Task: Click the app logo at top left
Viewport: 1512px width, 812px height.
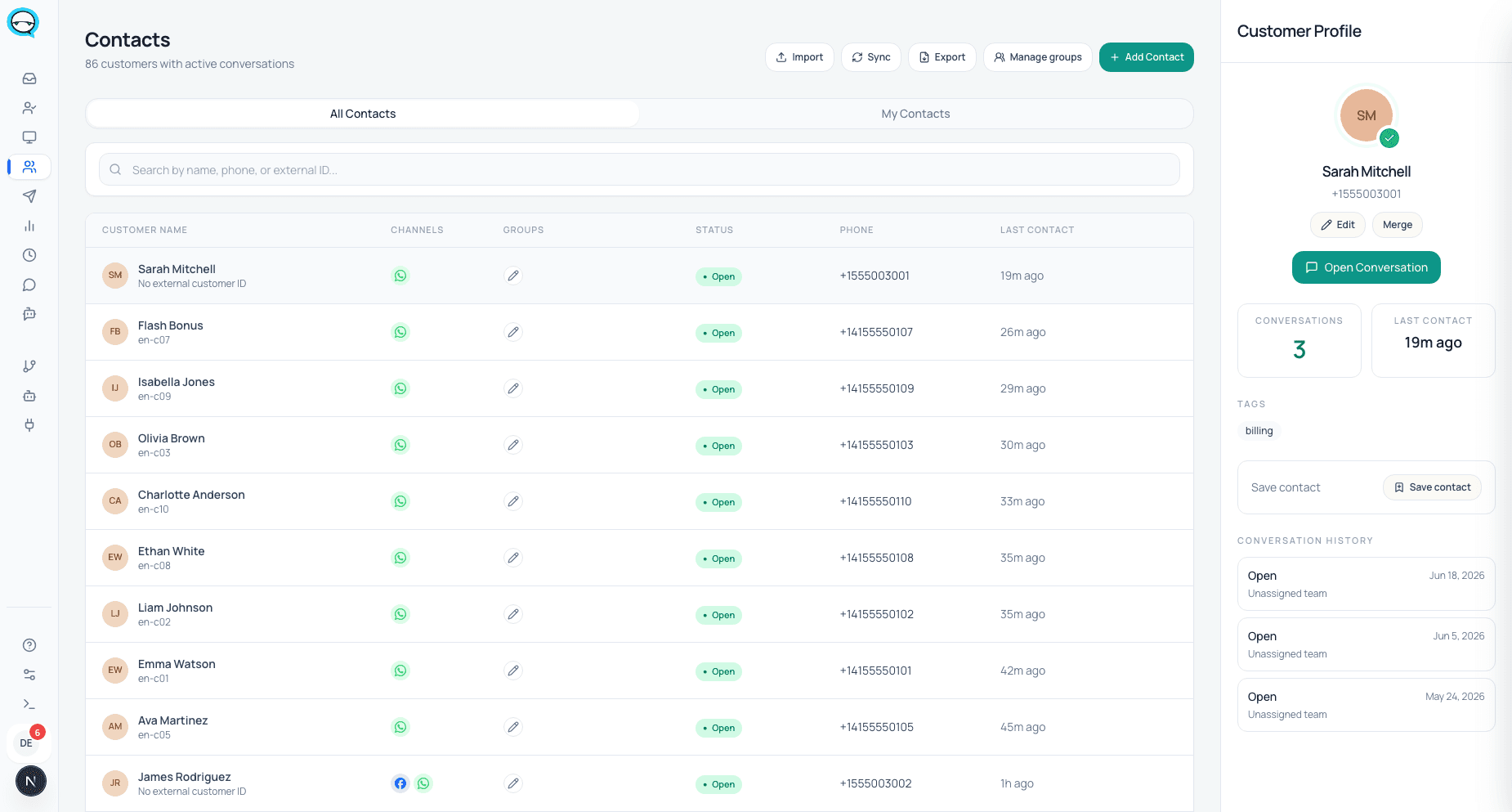Action: pyautogui.click(x=23, y=23)
